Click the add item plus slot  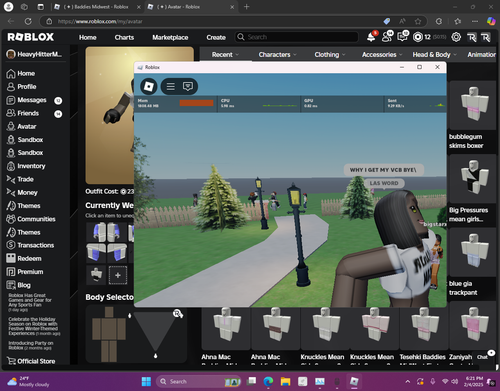pos(118,275)
